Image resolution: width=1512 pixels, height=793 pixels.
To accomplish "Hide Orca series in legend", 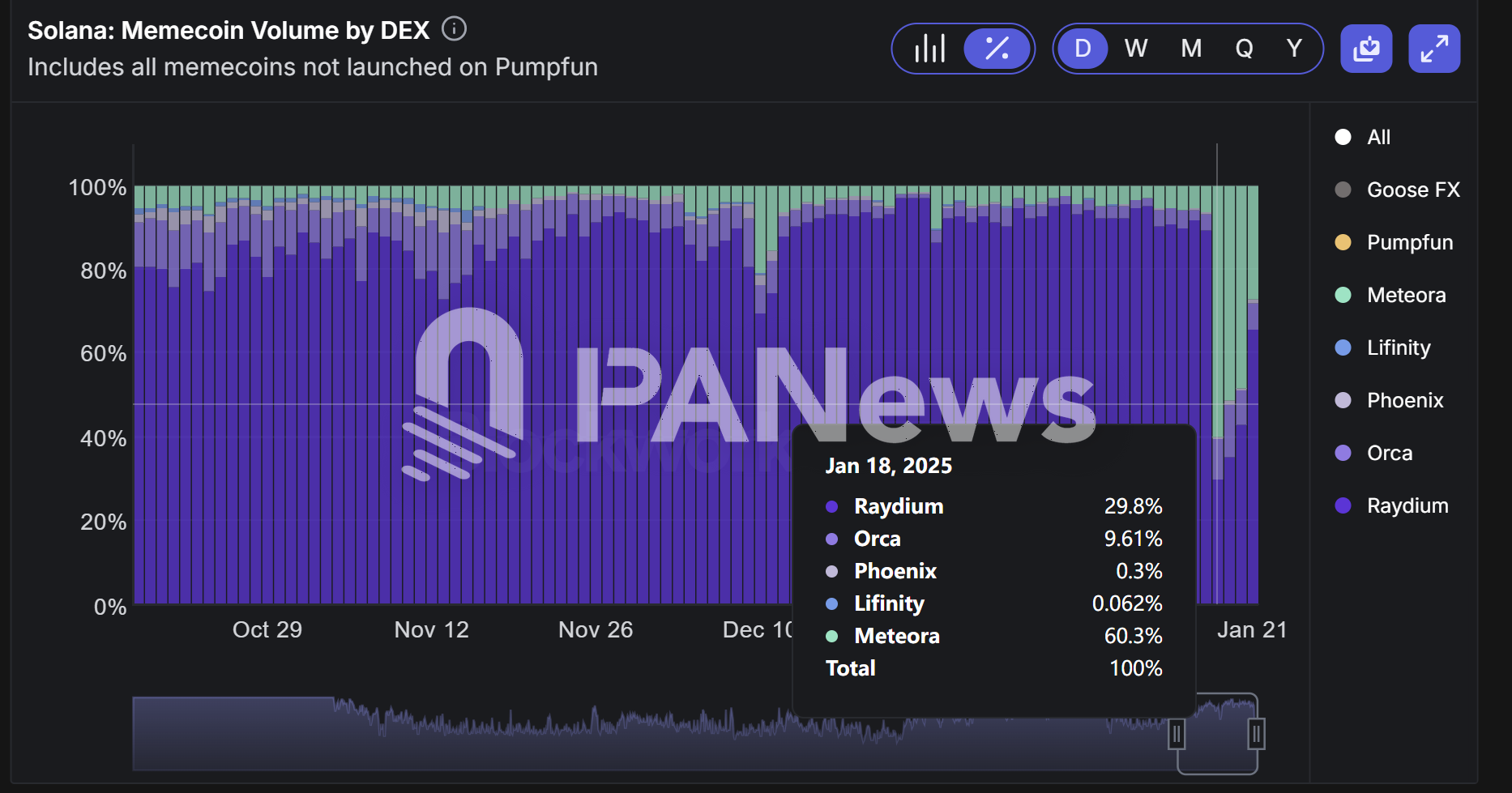I will 1389,453.
